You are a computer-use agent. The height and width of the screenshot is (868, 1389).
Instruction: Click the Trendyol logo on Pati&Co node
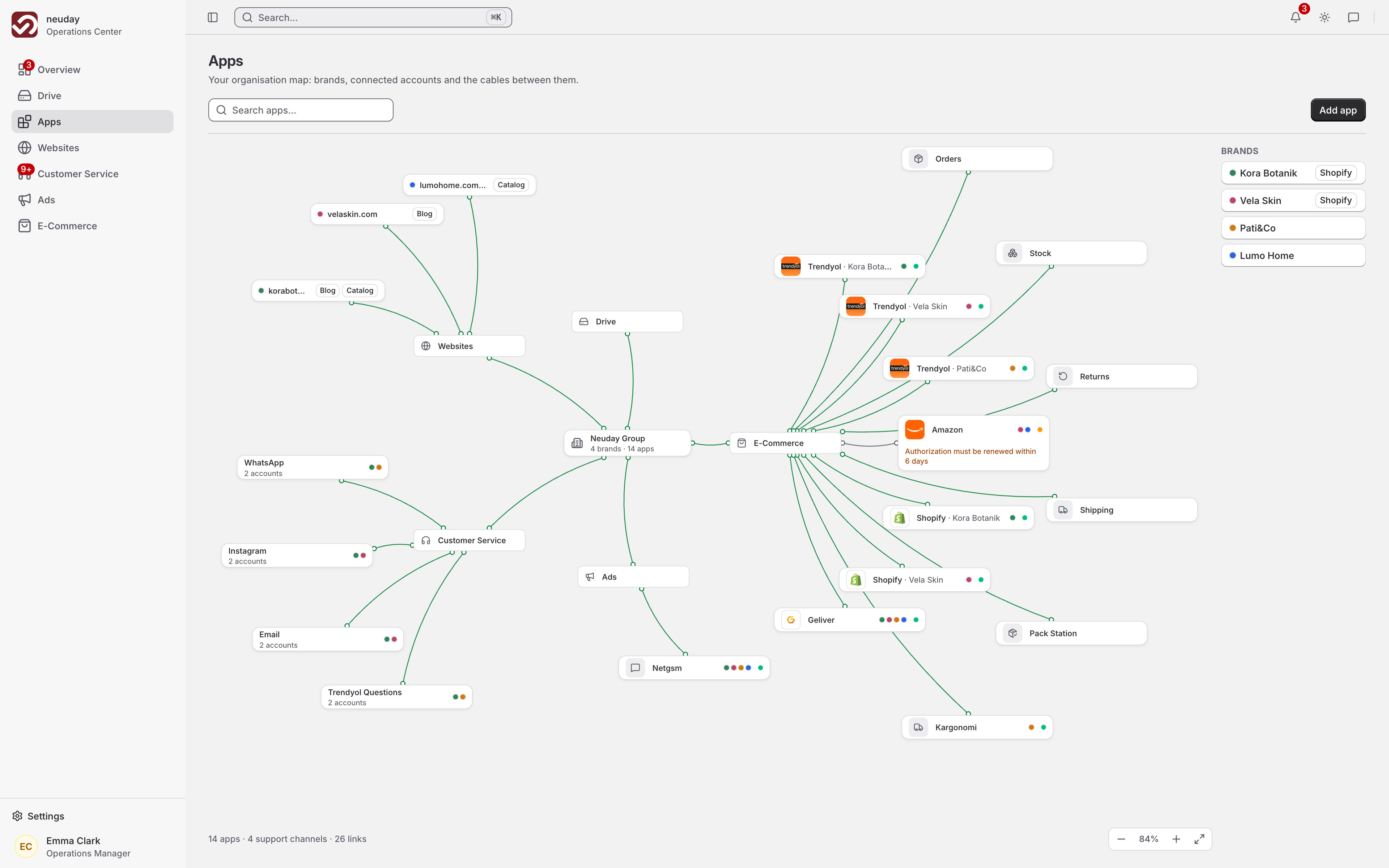point(899,369)
